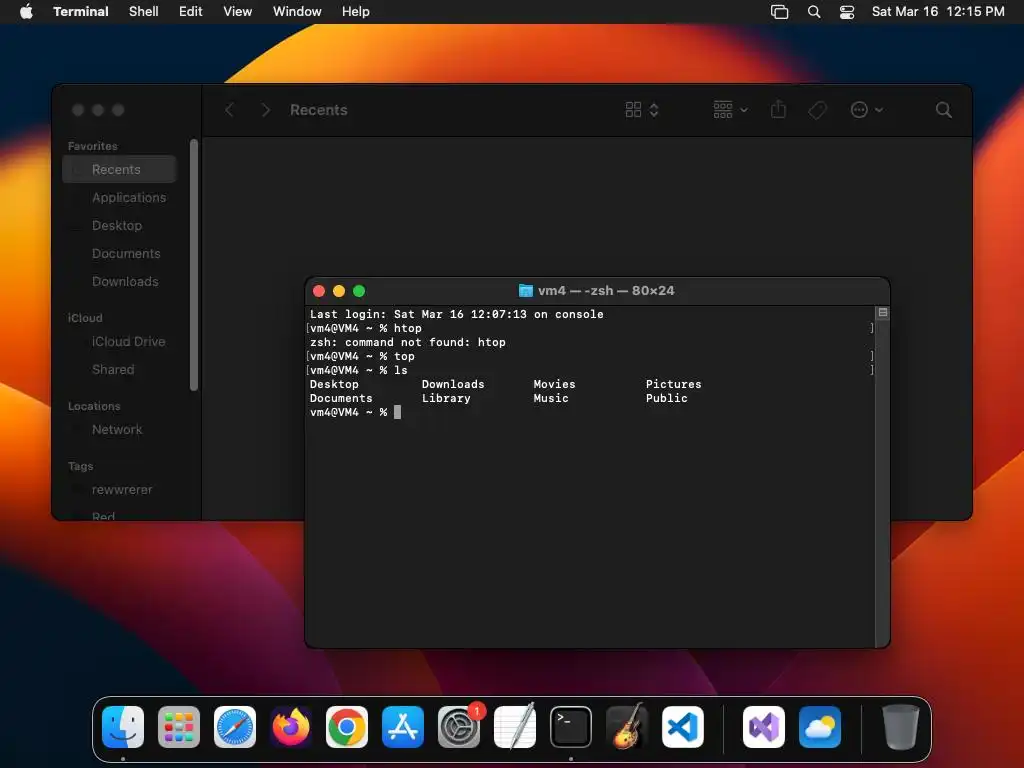Click the Terminal icon in the Dock

(x=571, y=727)
